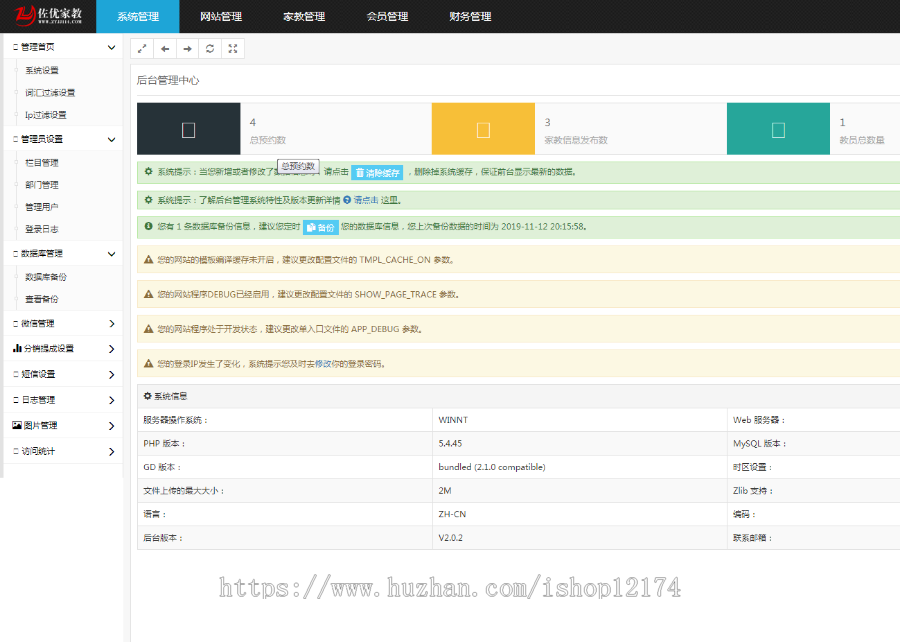
Task: Open the 会员管理 tab
Action: [x=387, y=17]
